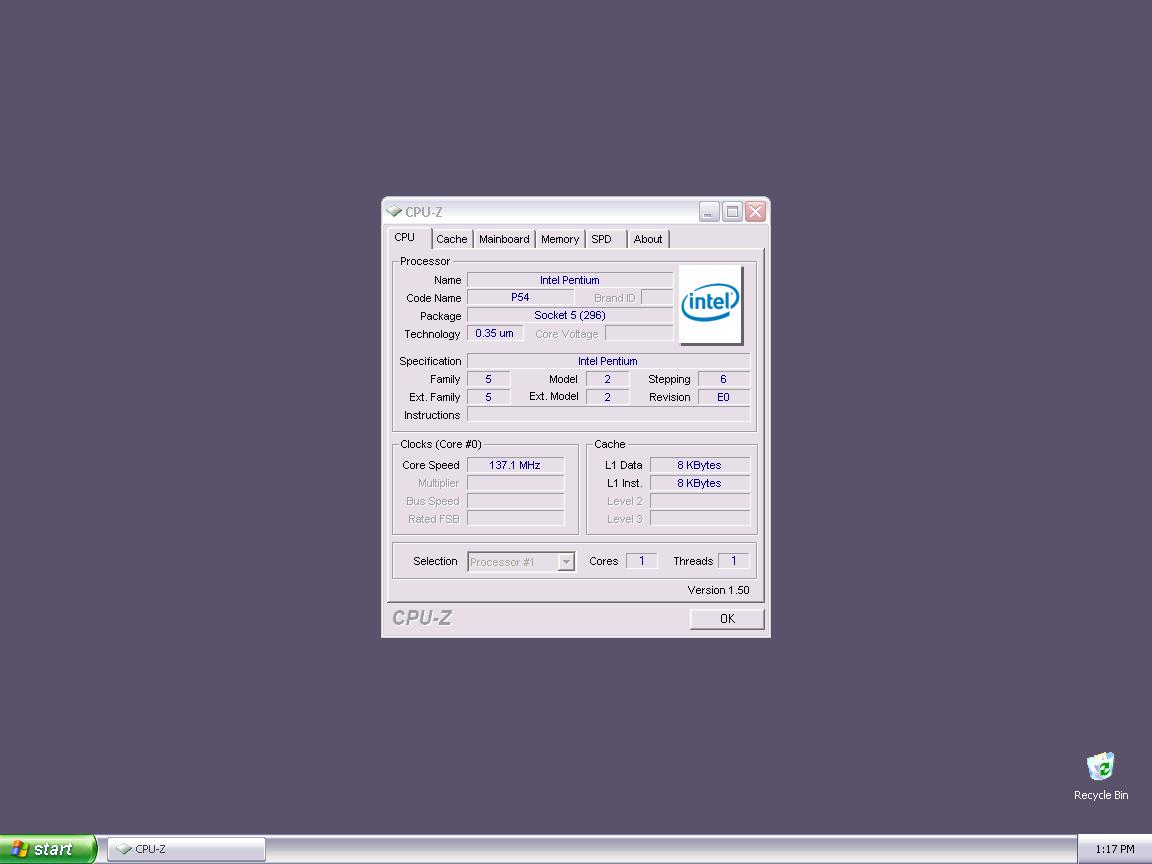Click the Version 1.50 text
This screenshot has width=1152, height=864.
click(x=718, y=590)
